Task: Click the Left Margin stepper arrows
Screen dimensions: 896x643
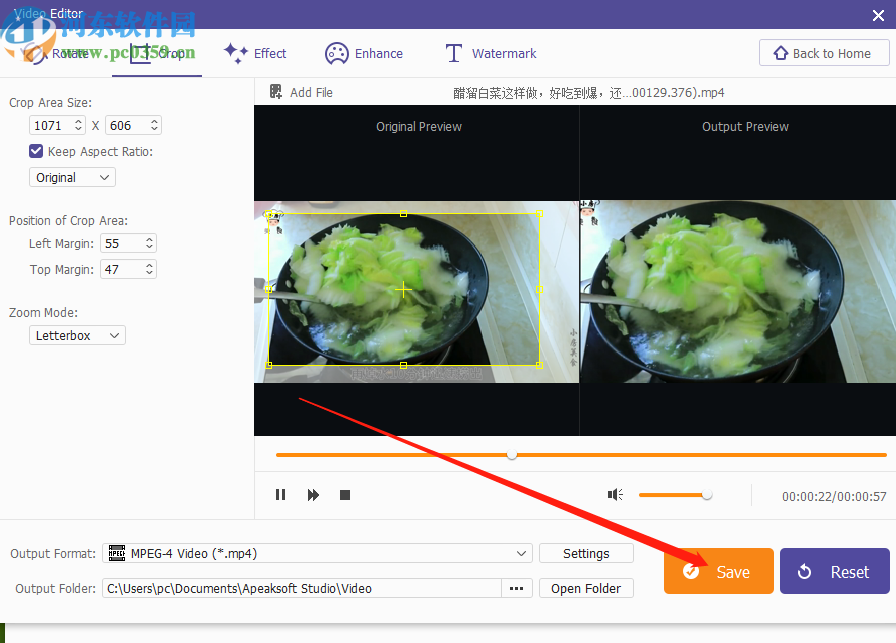Action: tap(149, 243)
